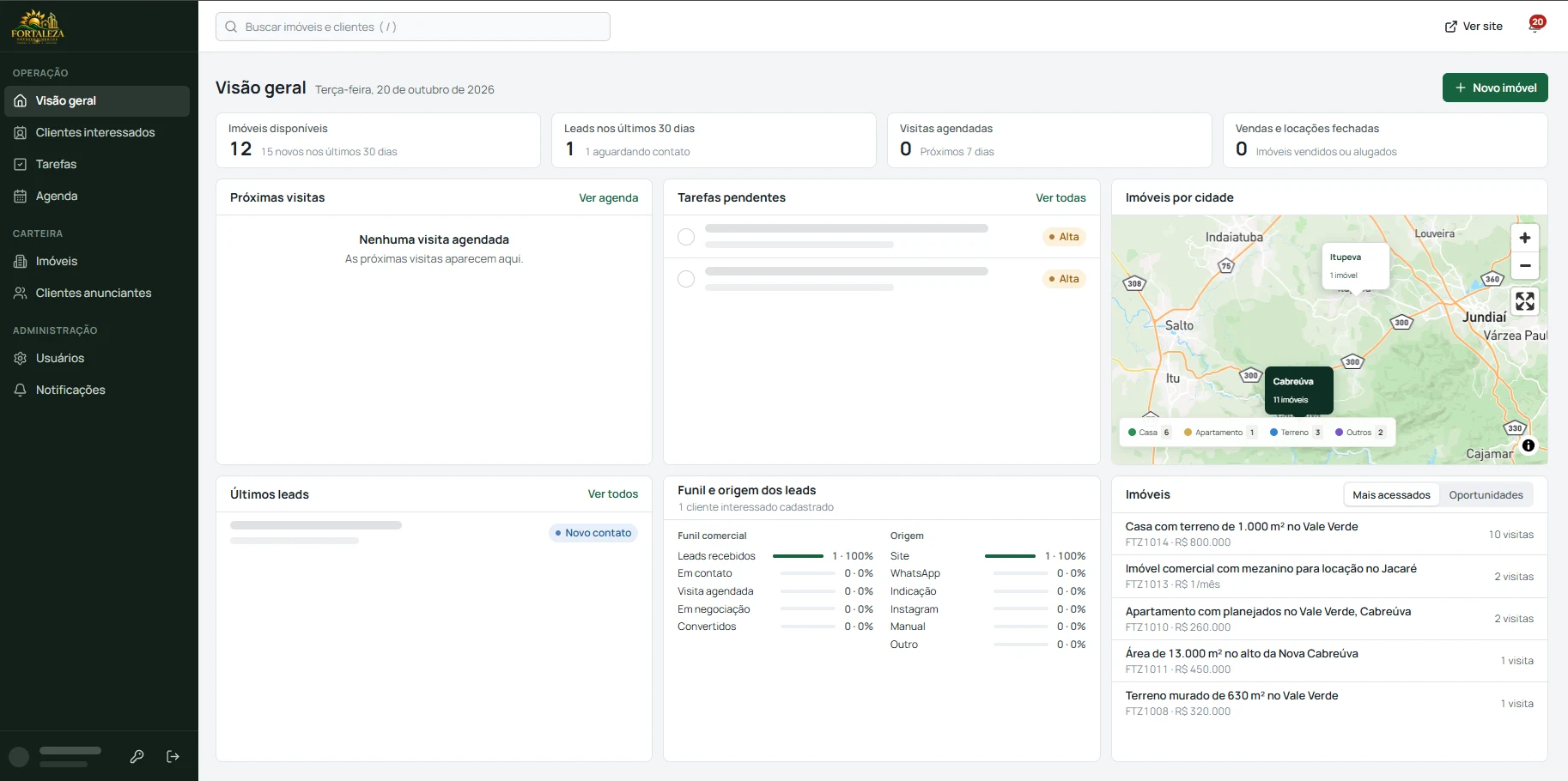1568x781 pixels.
Task: Click the Notificações bell icon in sidebar
Action: point(21,390)
